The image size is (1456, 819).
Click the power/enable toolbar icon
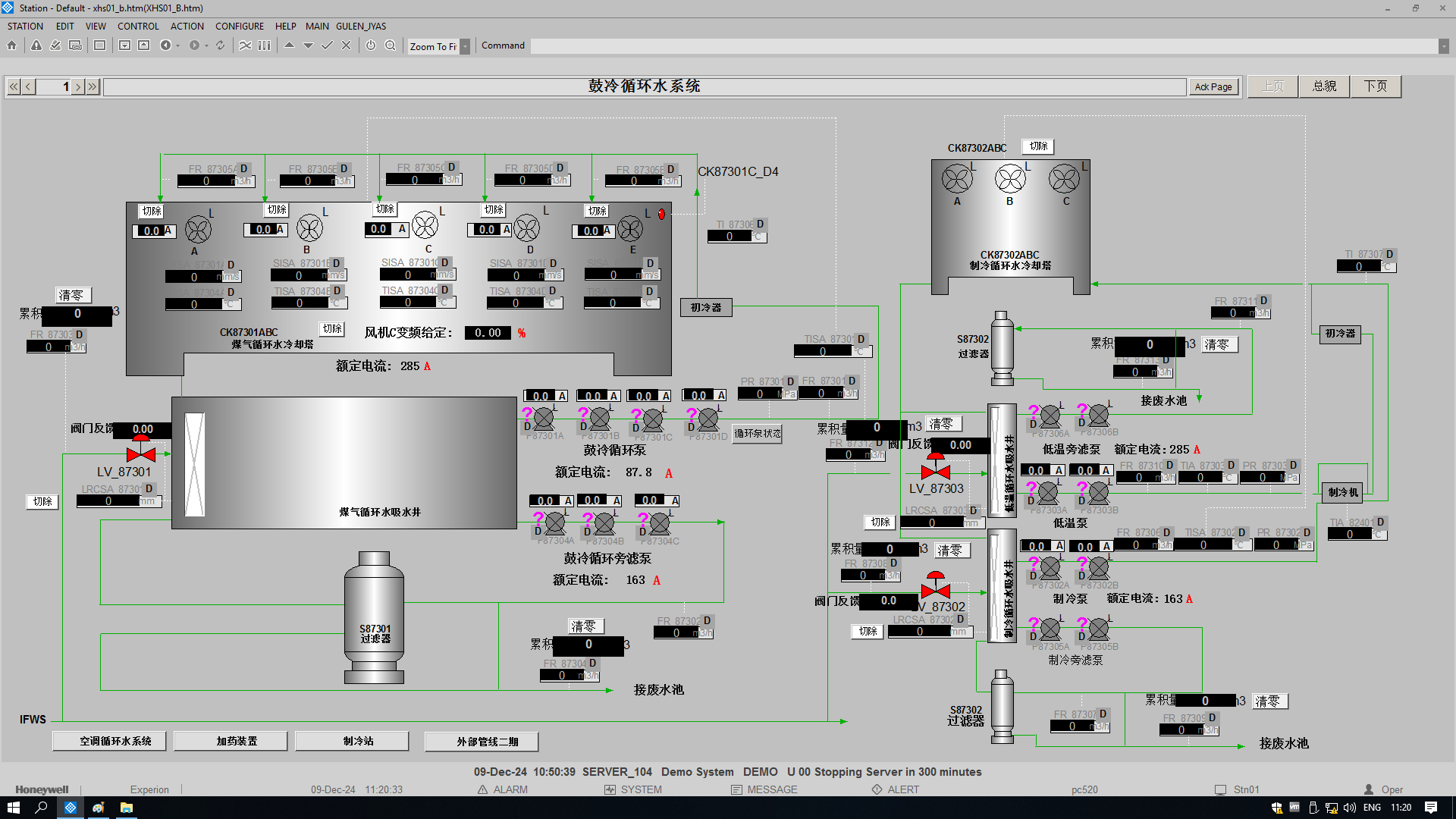click(x=371, y=45)
